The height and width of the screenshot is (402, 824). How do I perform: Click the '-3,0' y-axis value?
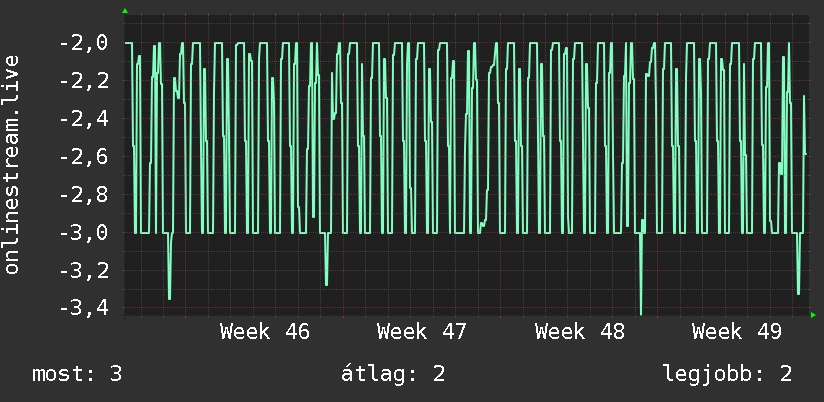tap(84, 232)
